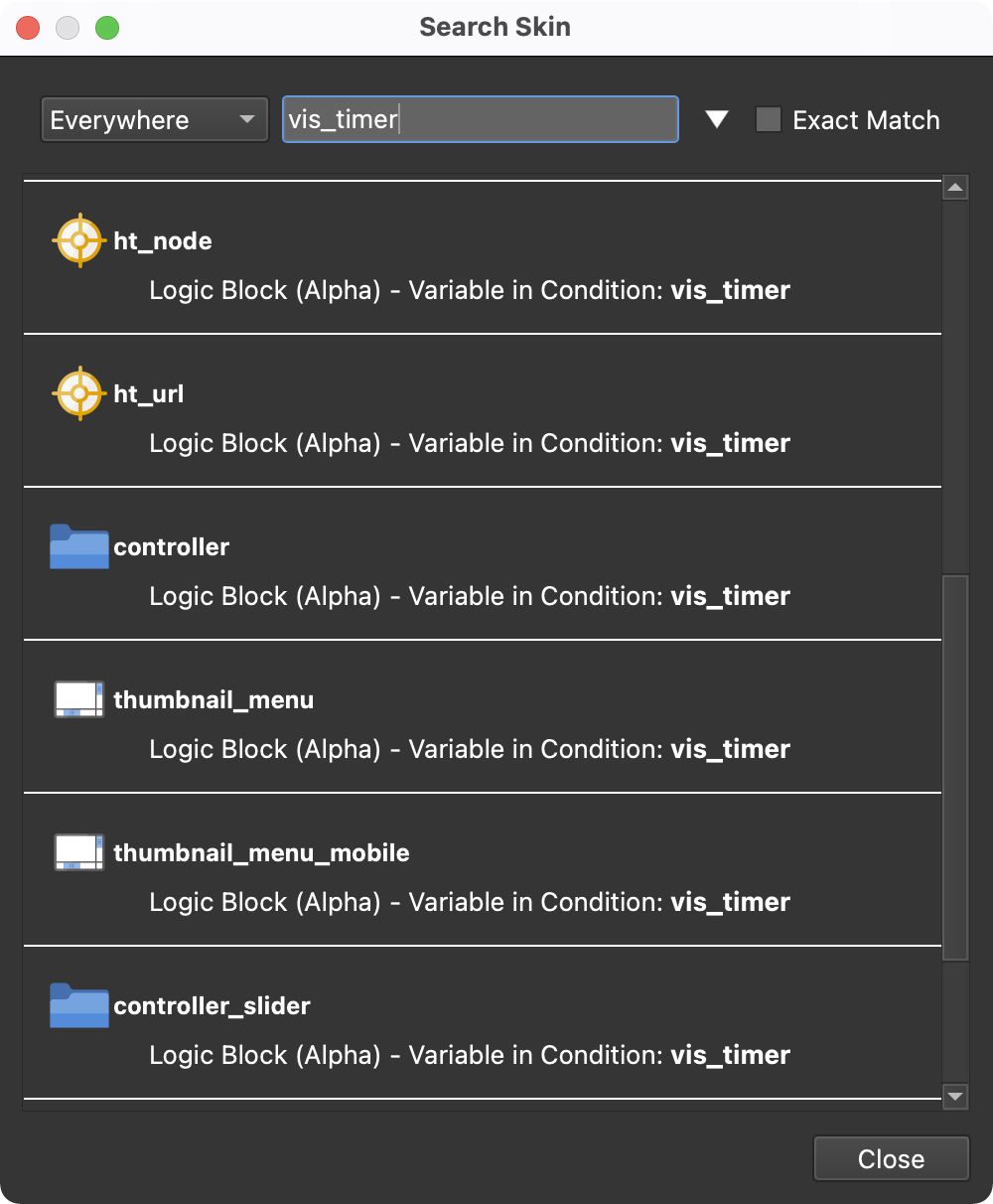The width and height of the screenshot is (993, 1204).
Task: Click the ht_url hotspot icon
Action: (78, 392)
